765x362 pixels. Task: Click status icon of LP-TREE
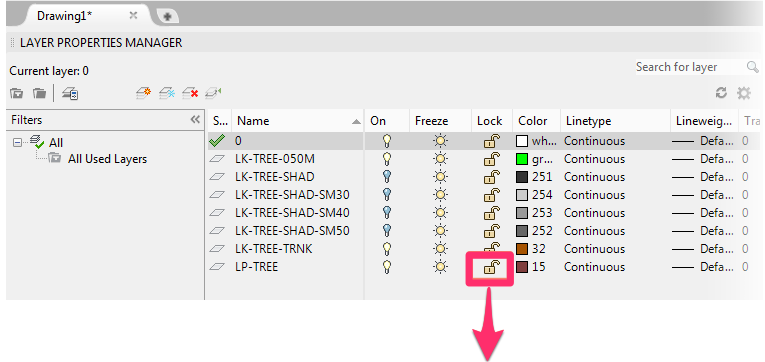tap(217, 267)
